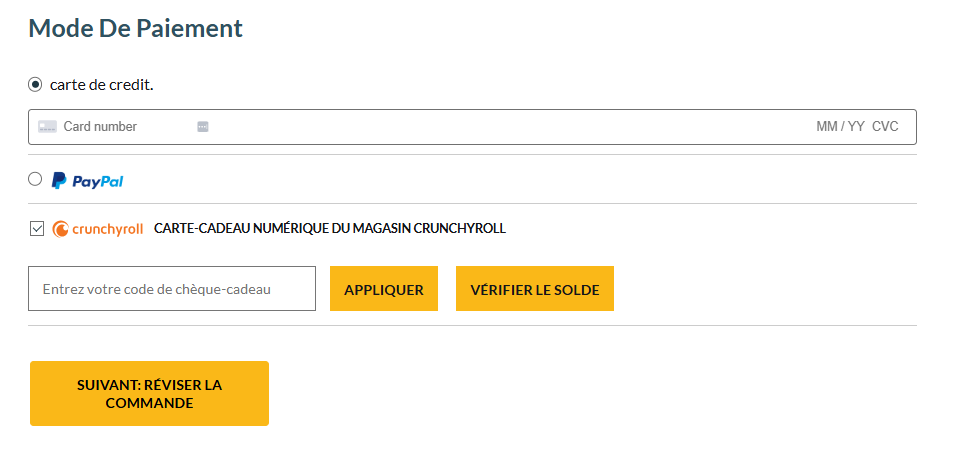Click the Card number field
The image size is (955, 450).
[100, 127]
